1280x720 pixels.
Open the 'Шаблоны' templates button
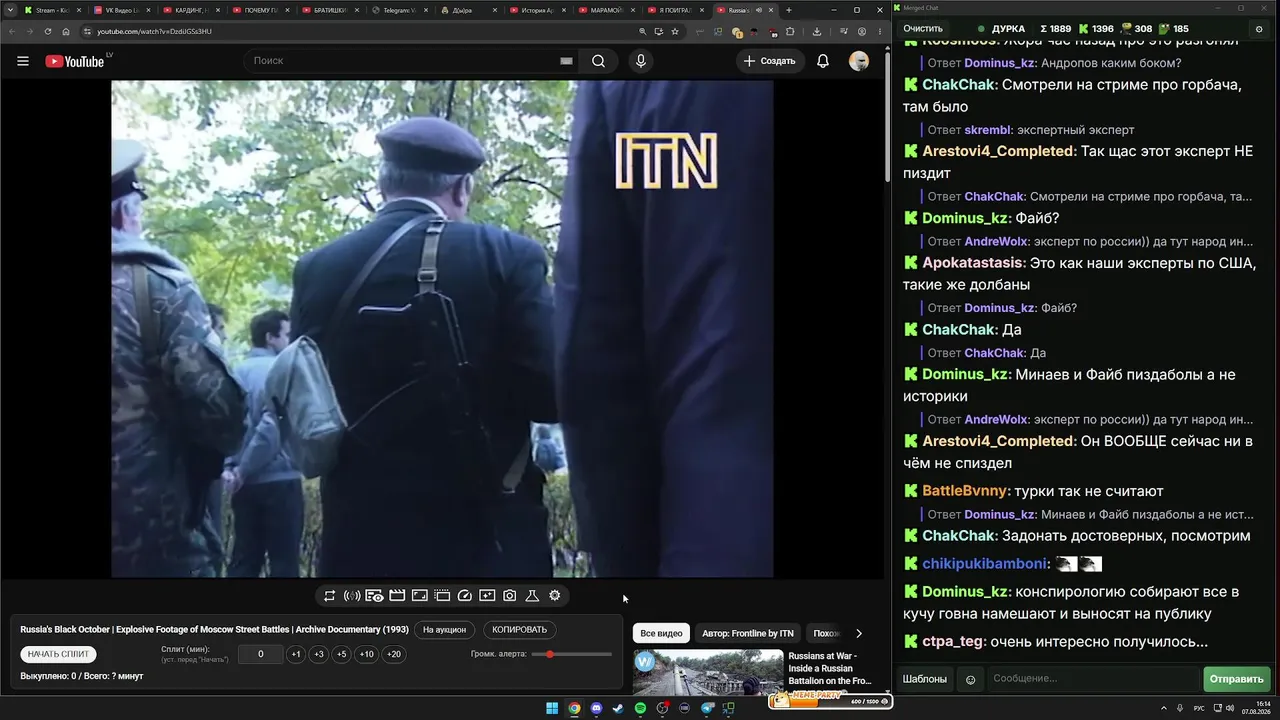[925, 679]
